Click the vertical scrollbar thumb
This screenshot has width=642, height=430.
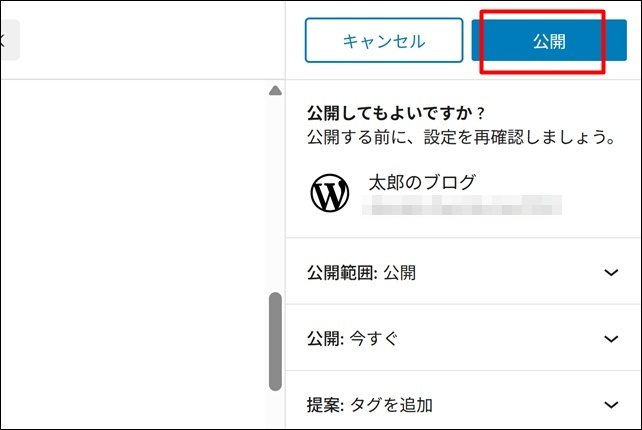(x=275, y=340)
